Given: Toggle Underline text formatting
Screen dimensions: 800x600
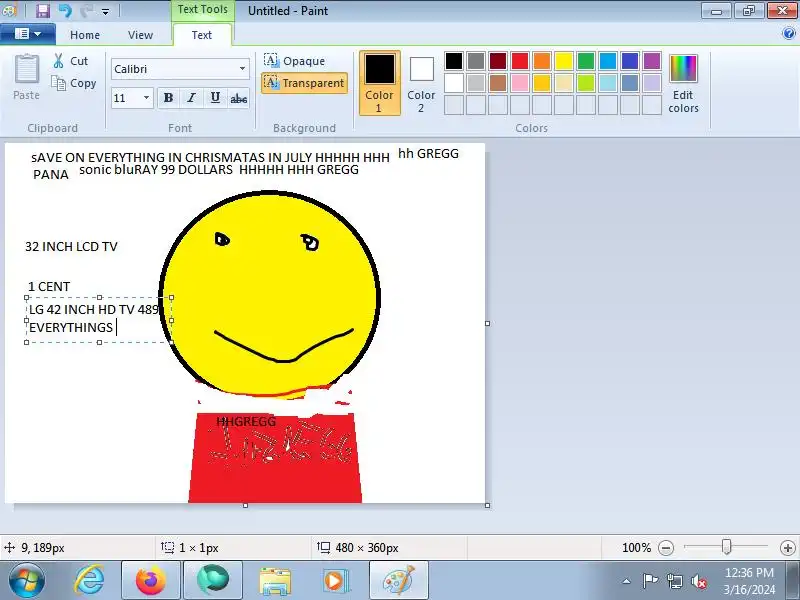Looking at the screenshot, I should [215, 97].
